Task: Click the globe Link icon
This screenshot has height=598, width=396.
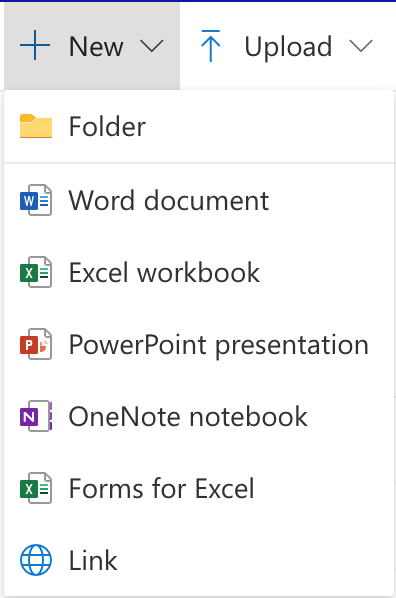Action: (x=36, y=560)
